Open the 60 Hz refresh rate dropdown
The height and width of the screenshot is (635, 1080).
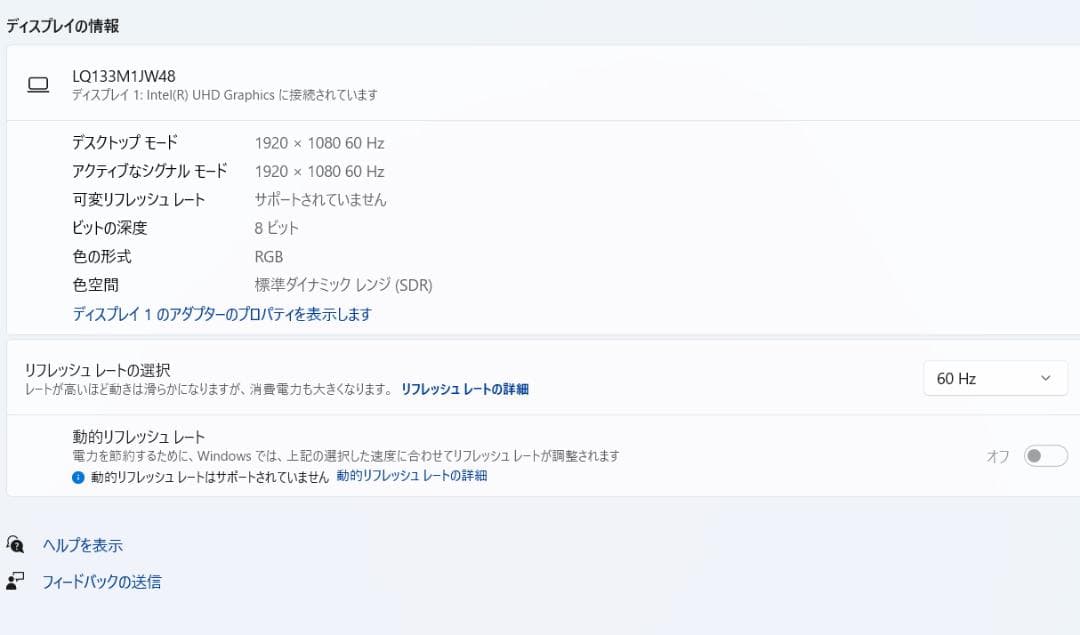coord(994,378)
